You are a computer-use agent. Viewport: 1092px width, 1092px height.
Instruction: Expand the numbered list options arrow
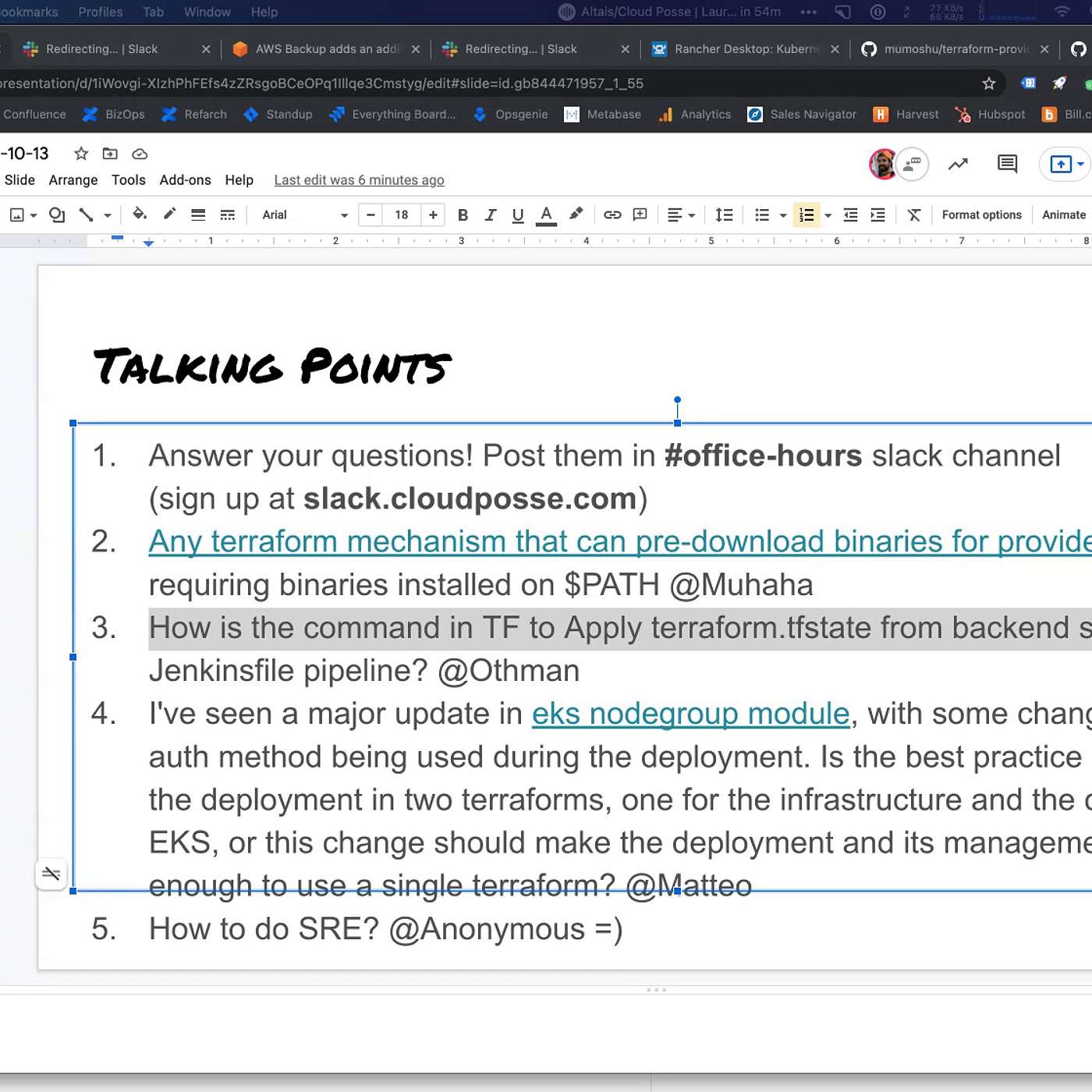[x=828, y=215]
